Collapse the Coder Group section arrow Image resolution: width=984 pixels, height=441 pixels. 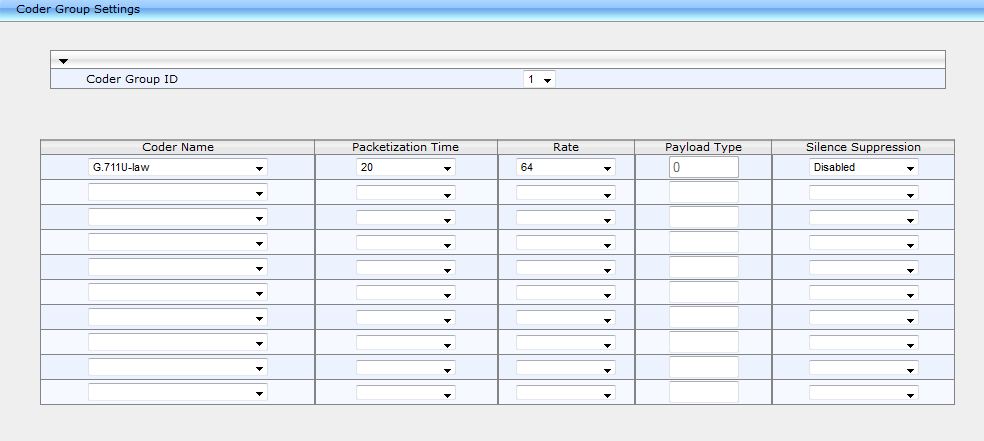(x=64, y=61)
